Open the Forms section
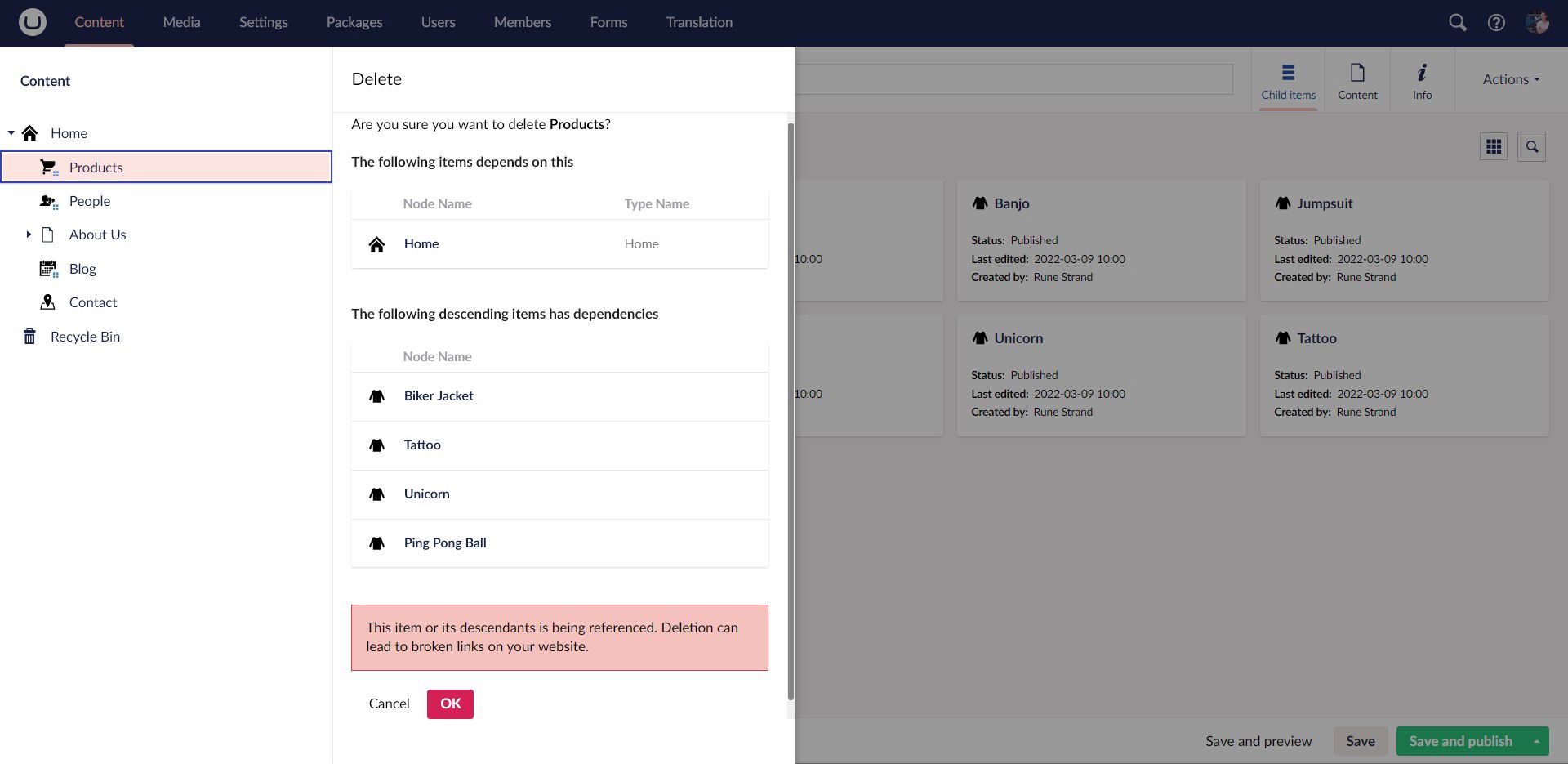 [608, 22]
